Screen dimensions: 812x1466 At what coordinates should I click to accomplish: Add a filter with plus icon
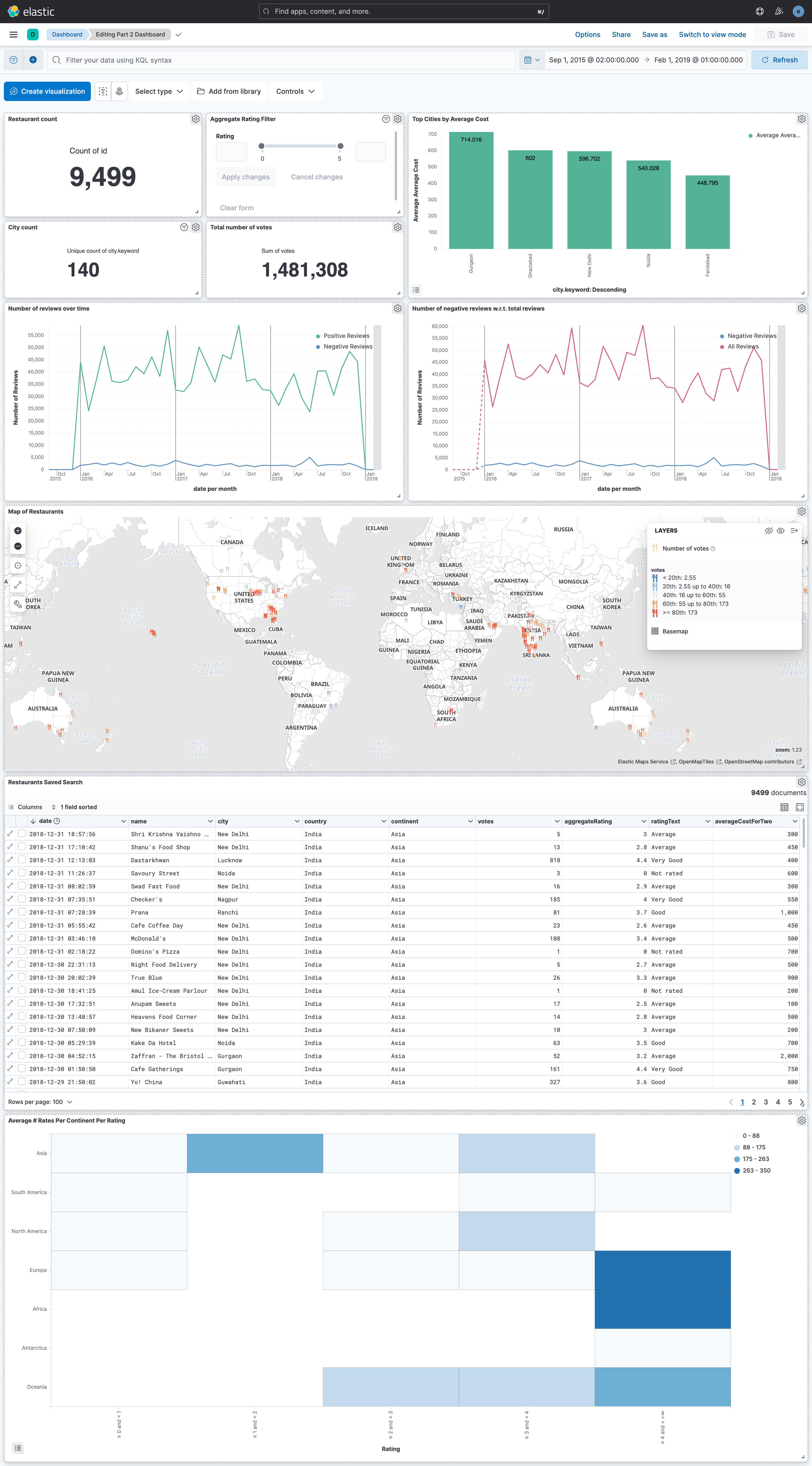point(33,60)
